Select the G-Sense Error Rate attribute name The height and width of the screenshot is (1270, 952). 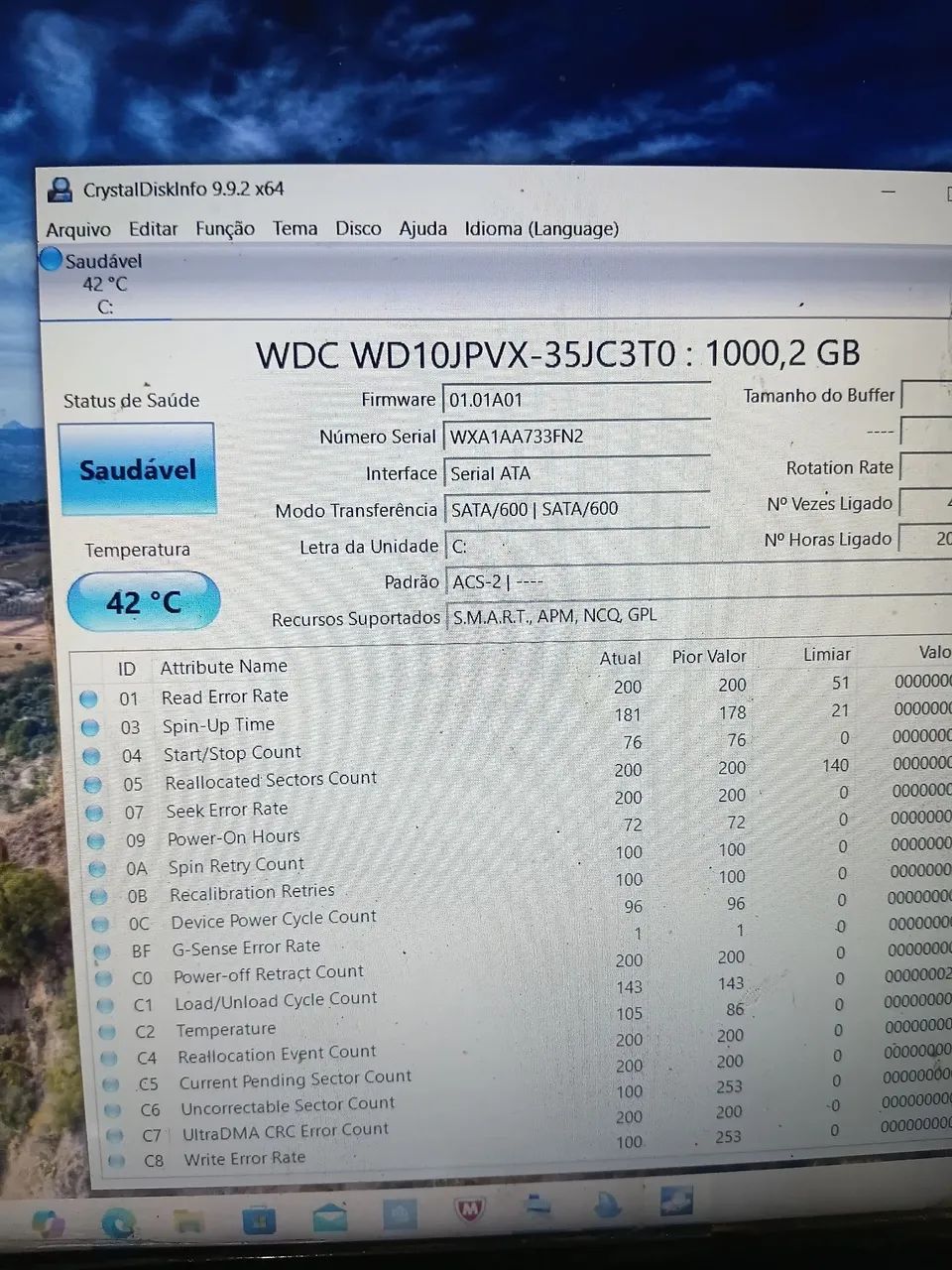(x=246, y=948)
